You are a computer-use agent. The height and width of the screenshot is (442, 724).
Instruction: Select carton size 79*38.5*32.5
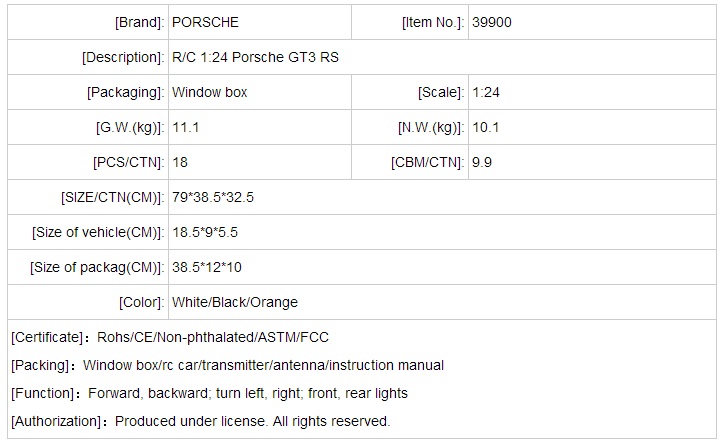click(213, 197)
